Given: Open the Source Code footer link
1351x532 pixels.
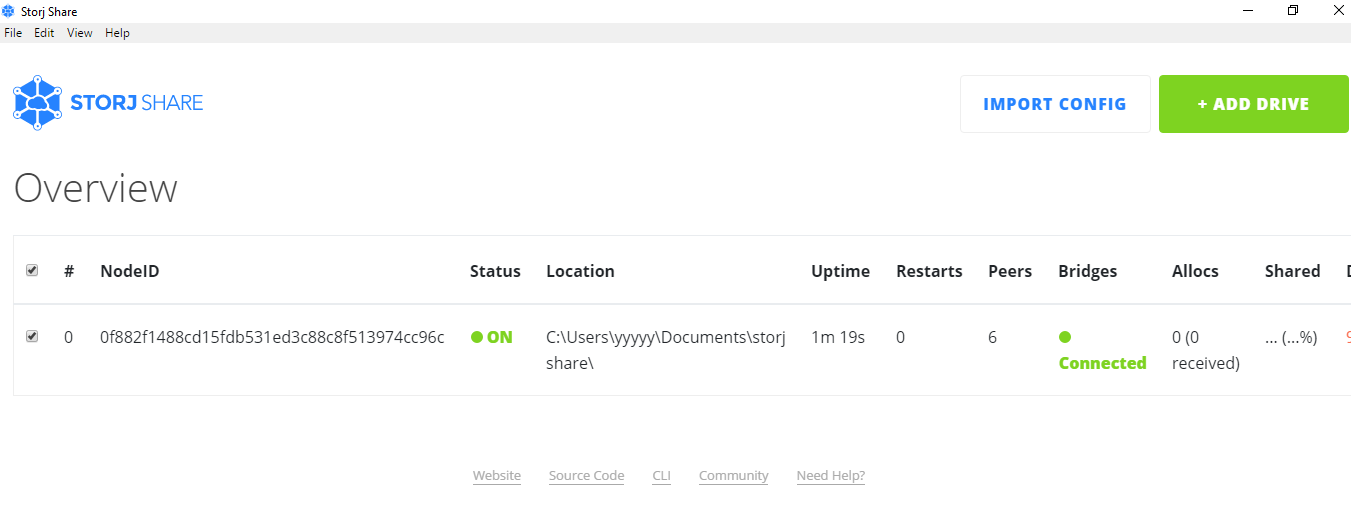Looking at the screenshot, I should coord(586,476).
